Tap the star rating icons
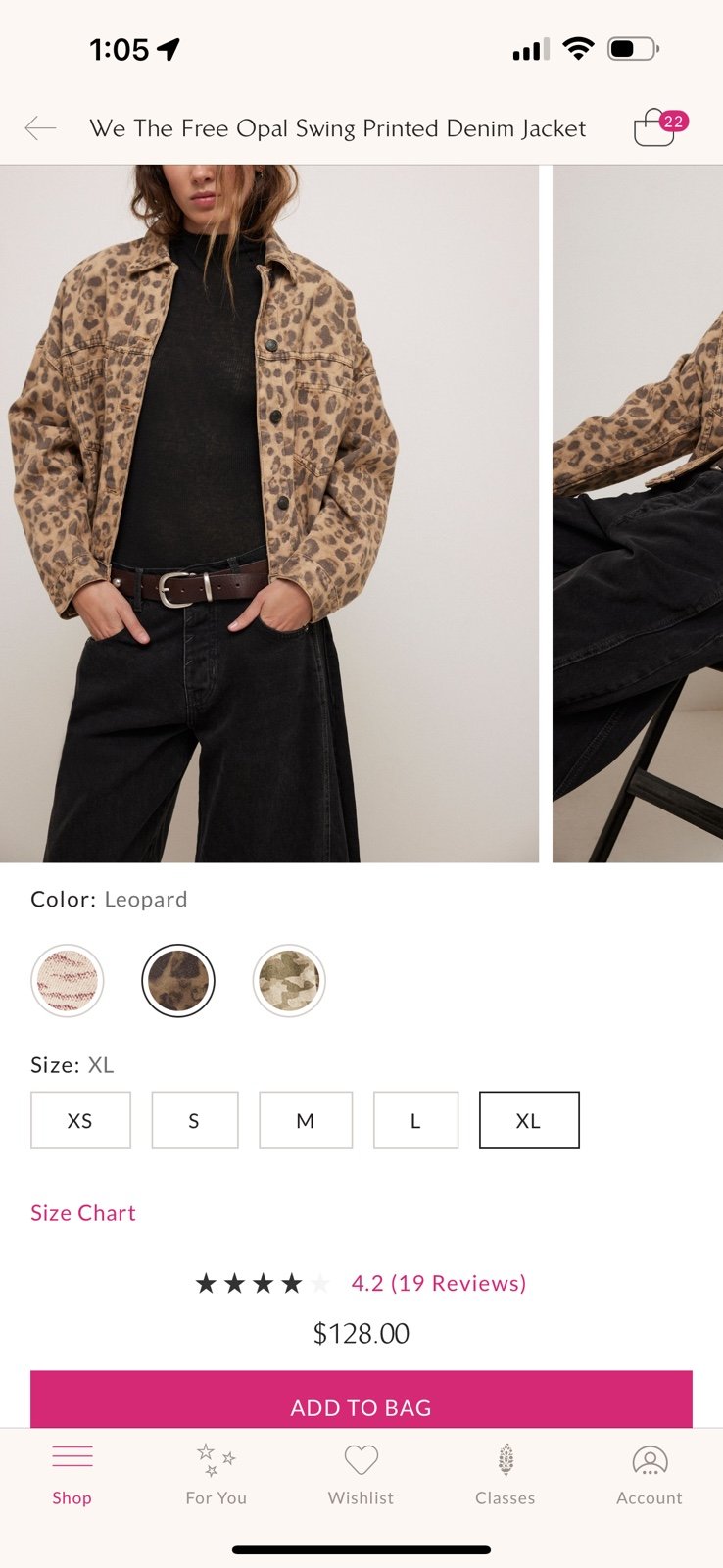 coord(263,1283)
